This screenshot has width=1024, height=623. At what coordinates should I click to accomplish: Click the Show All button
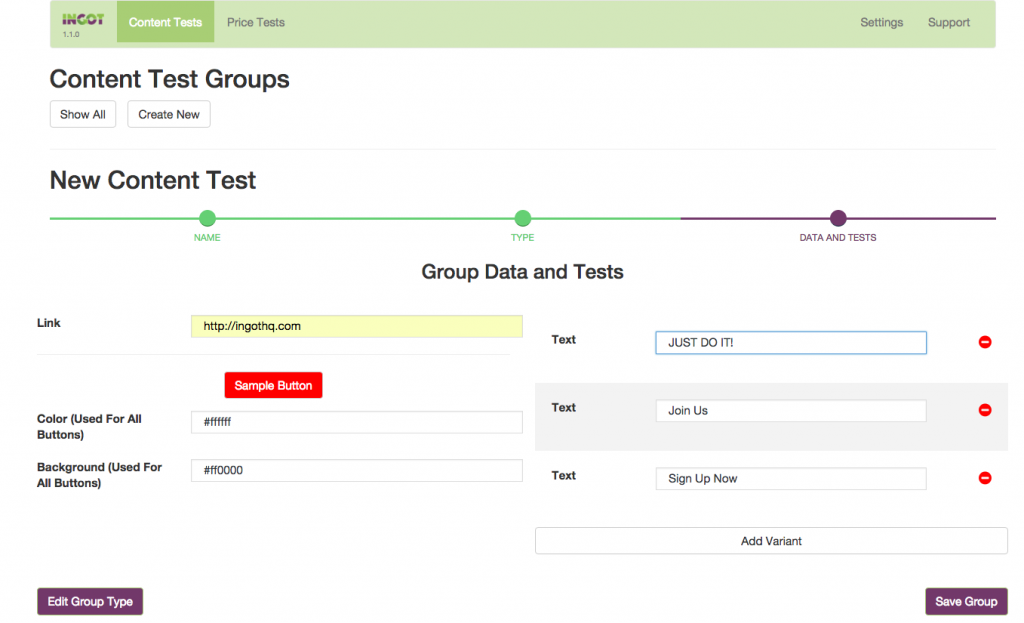click(83, 115)
